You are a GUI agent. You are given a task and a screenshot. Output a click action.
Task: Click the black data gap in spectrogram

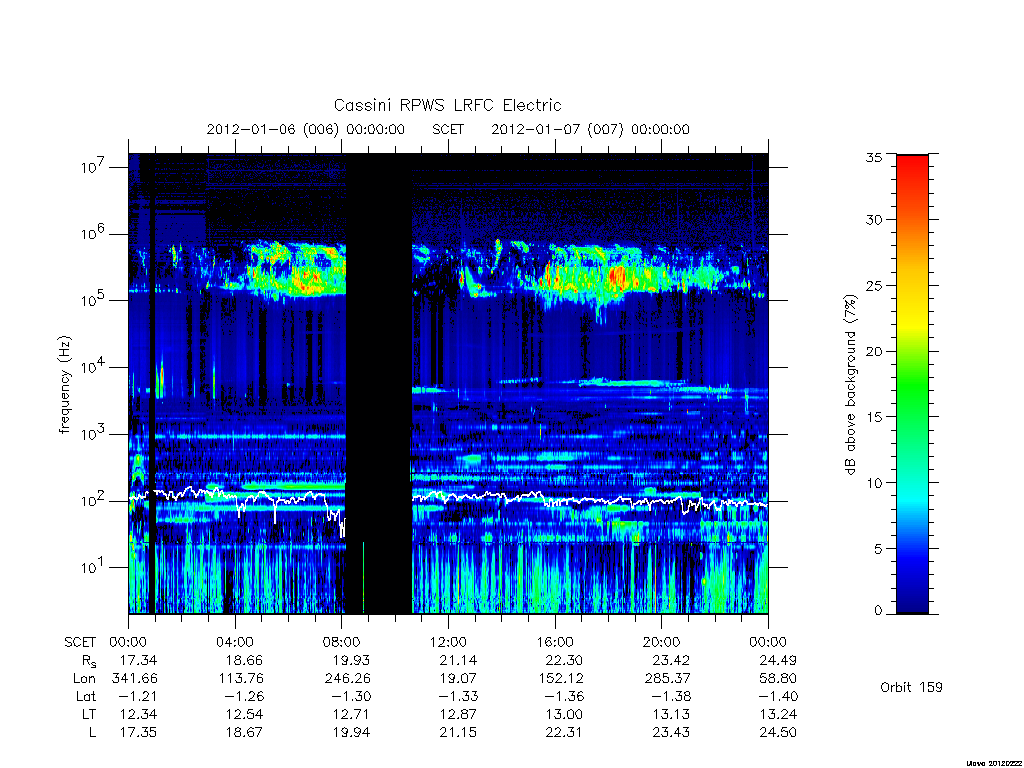click(x=379, y=384)
